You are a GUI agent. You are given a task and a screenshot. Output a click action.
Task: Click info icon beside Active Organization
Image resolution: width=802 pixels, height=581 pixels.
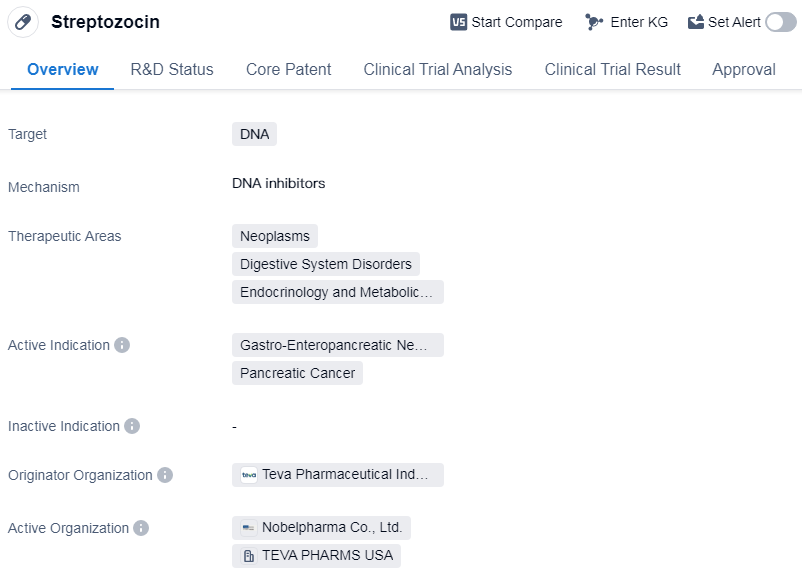(x=141, y=528)
